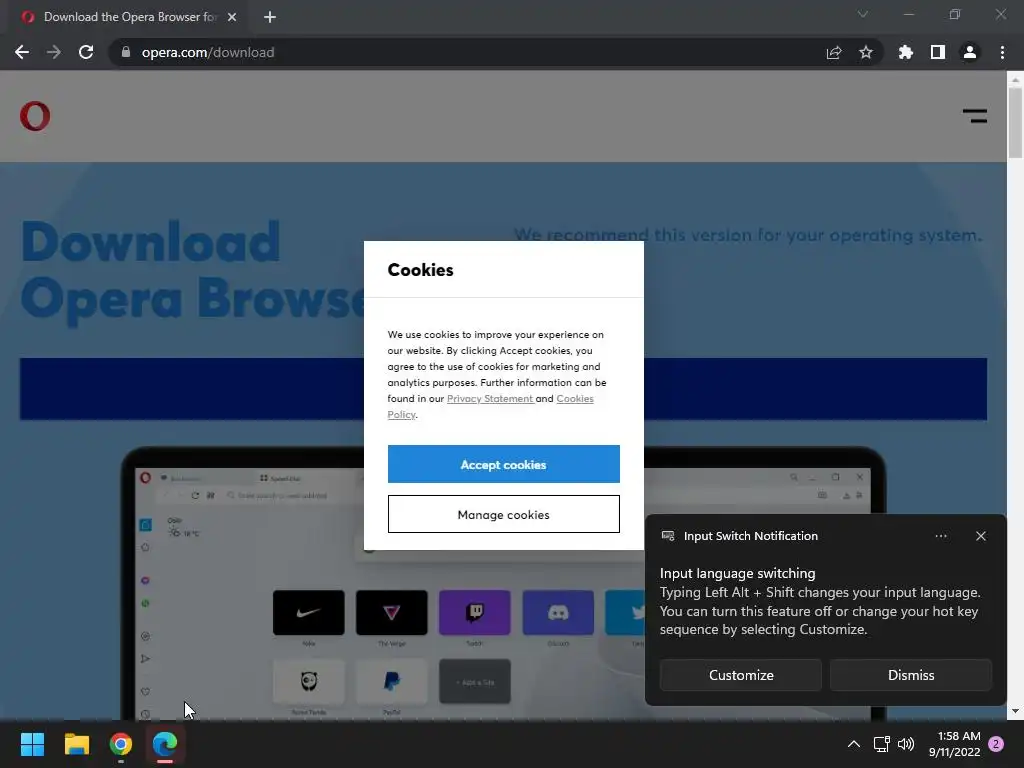Click the PayPal speed dial thumbnail
Screen dimensions: 1024x768
coord(392,682)
